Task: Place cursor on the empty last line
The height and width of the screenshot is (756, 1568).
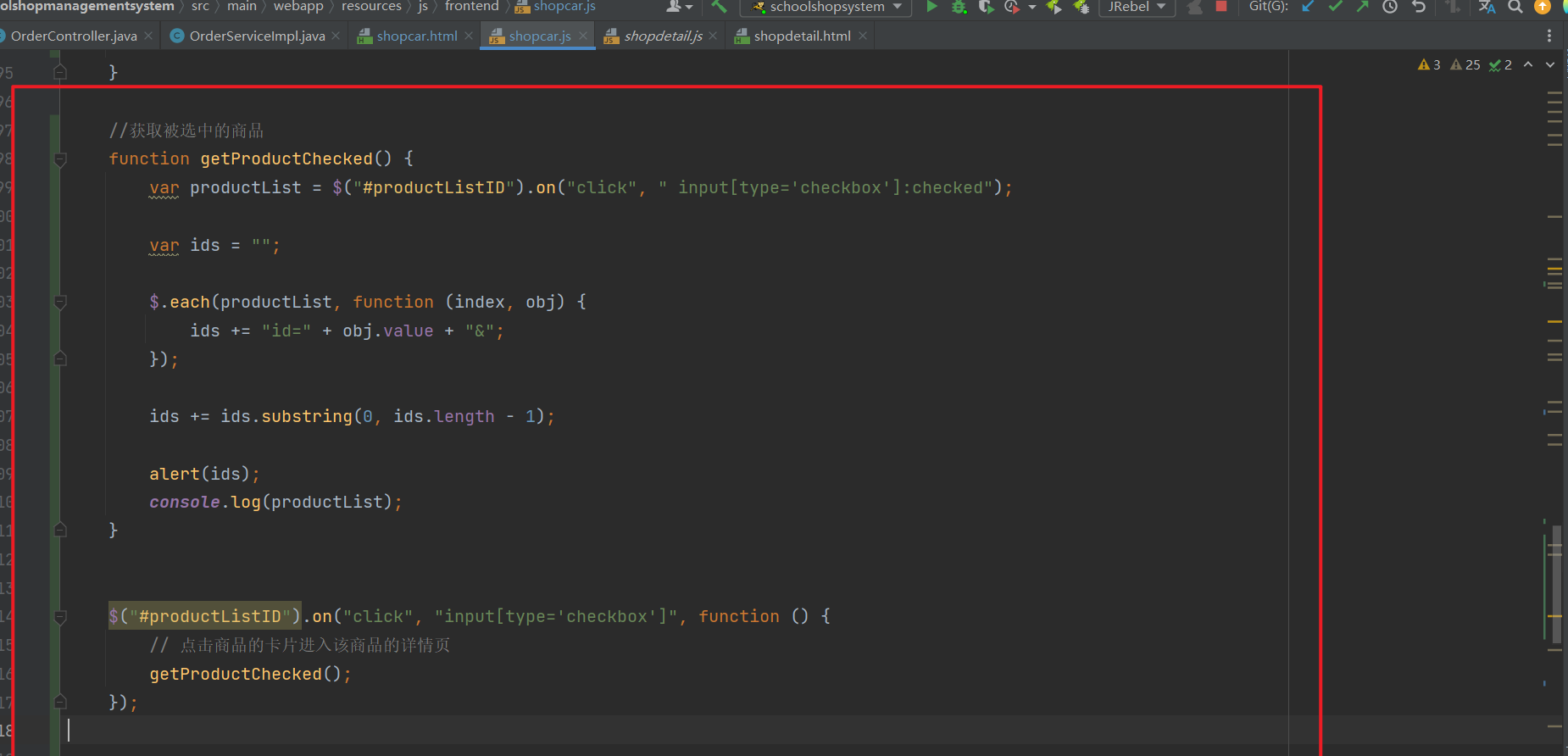Action: tap(678, 730)
